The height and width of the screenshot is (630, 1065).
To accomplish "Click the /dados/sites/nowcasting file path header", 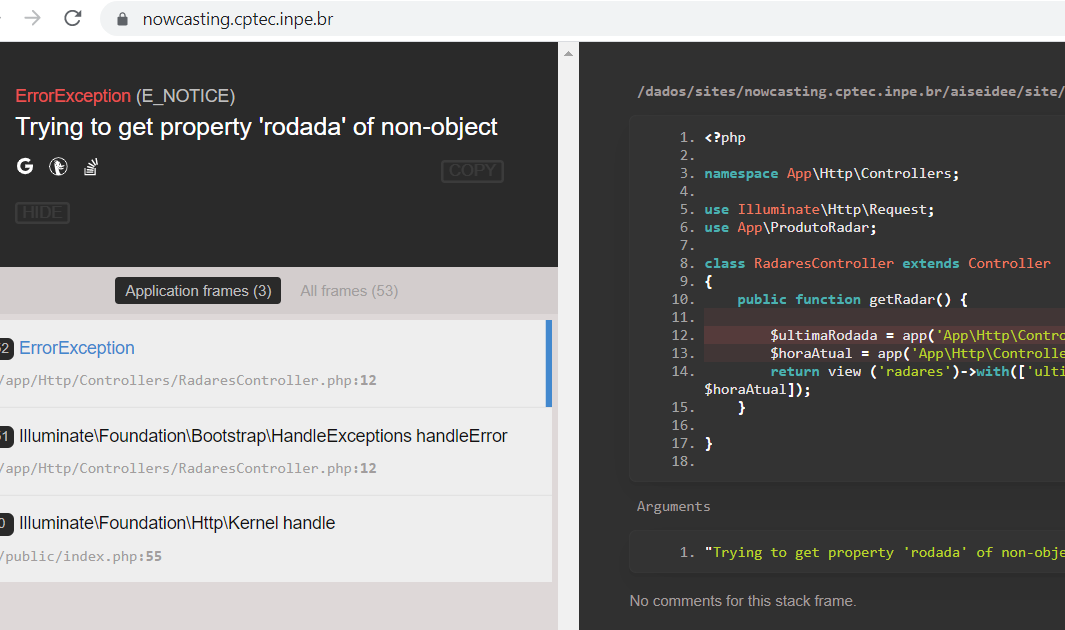I will [850, 91].
